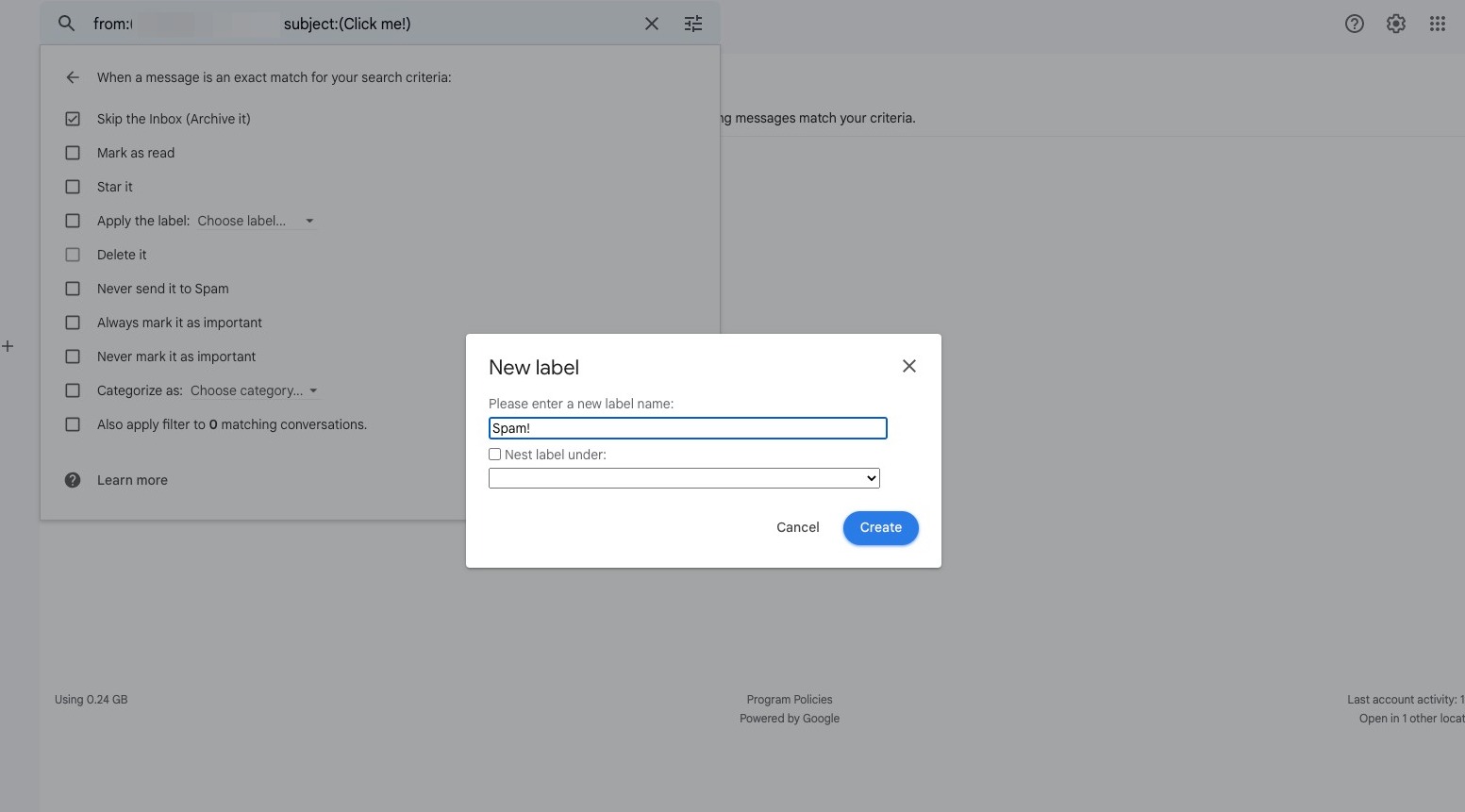Tick the Nest label under checkbox
Image resolution: width=1465 pixels, height=812 pixels.
coord(494,455)
